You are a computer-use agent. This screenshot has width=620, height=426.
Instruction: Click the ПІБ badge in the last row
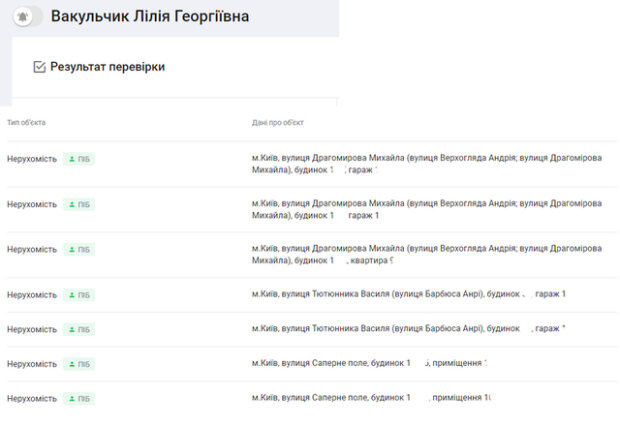click(78, 398)
